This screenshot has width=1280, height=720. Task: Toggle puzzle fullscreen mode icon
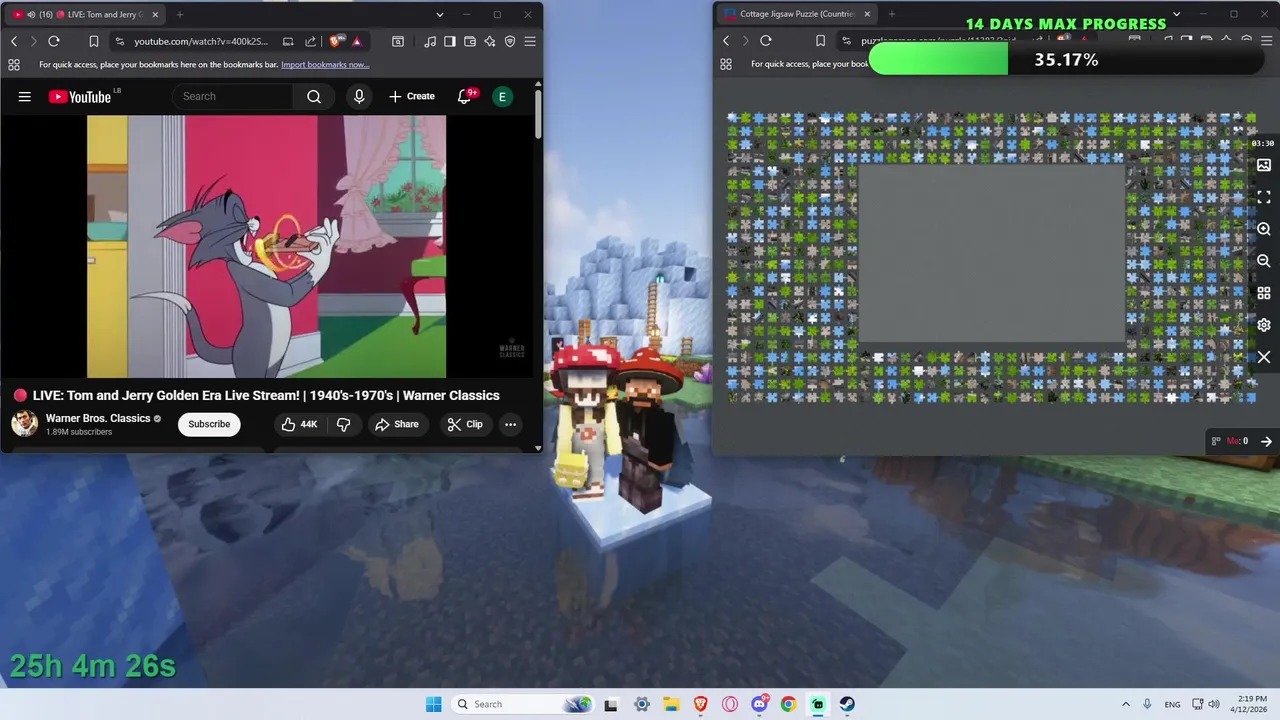pyautogui.click(x=1264, y=197)
